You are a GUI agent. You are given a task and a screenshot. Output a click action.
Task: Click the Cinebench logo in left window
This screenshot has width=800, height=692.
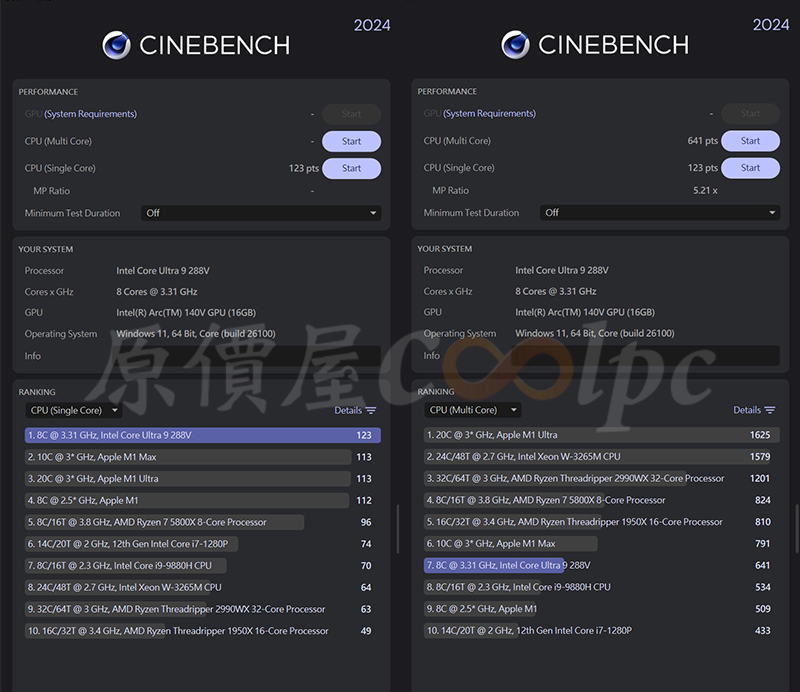(116, 45)
